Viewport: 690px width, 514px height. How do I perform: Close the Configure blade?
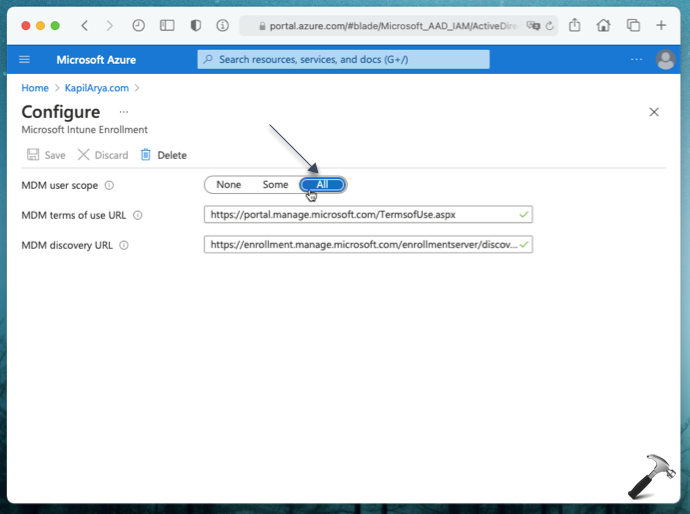[654, 112]
